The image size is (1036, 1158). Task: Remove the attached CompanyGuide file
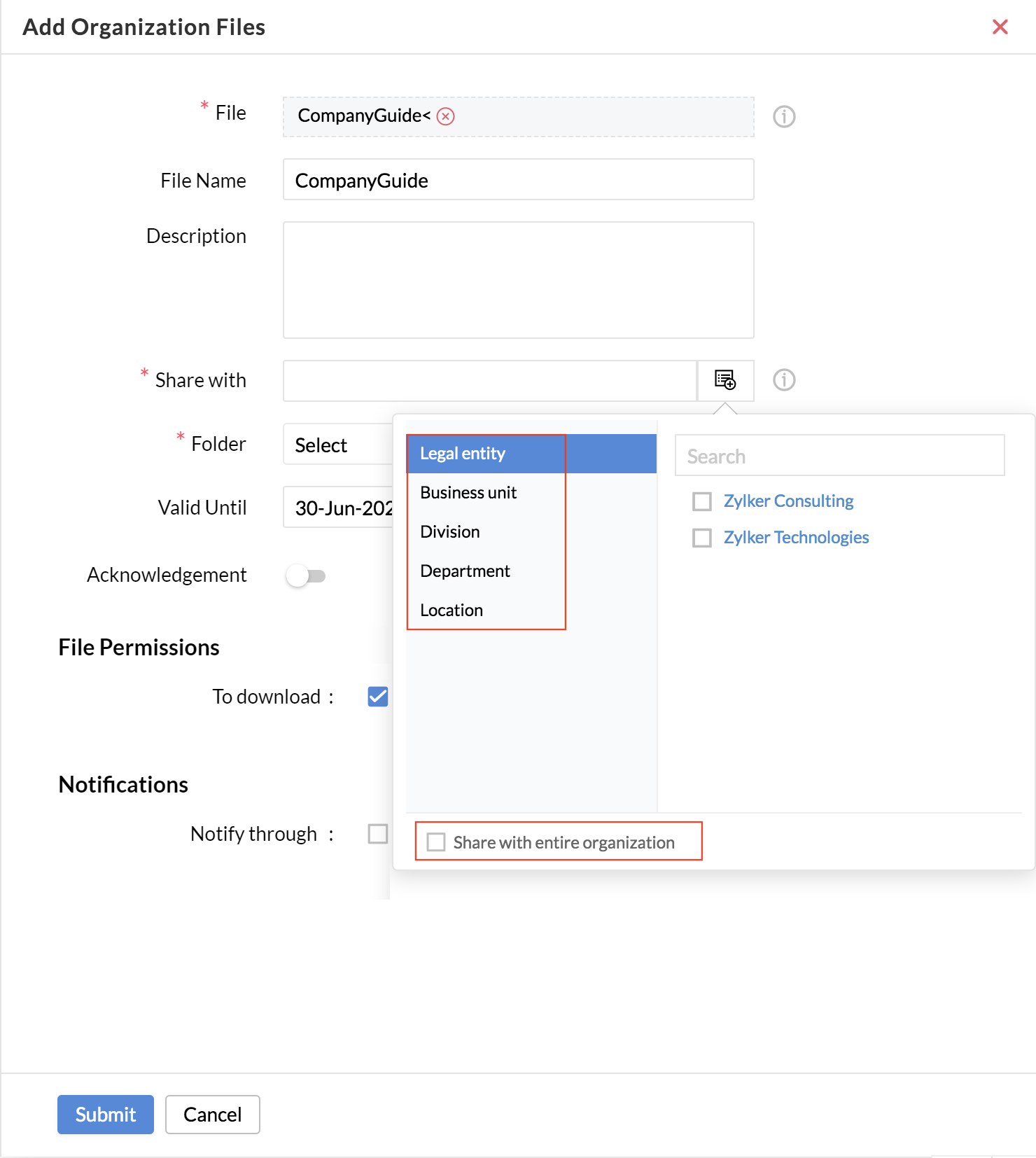(x=445, y=116)
